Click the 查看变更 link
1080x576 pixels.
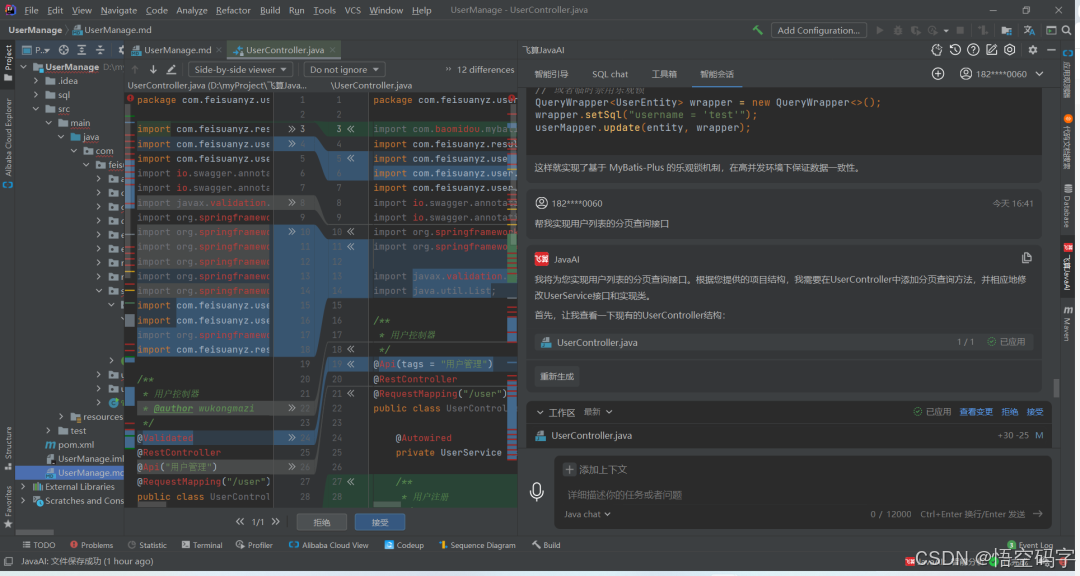tap(976, 412)
